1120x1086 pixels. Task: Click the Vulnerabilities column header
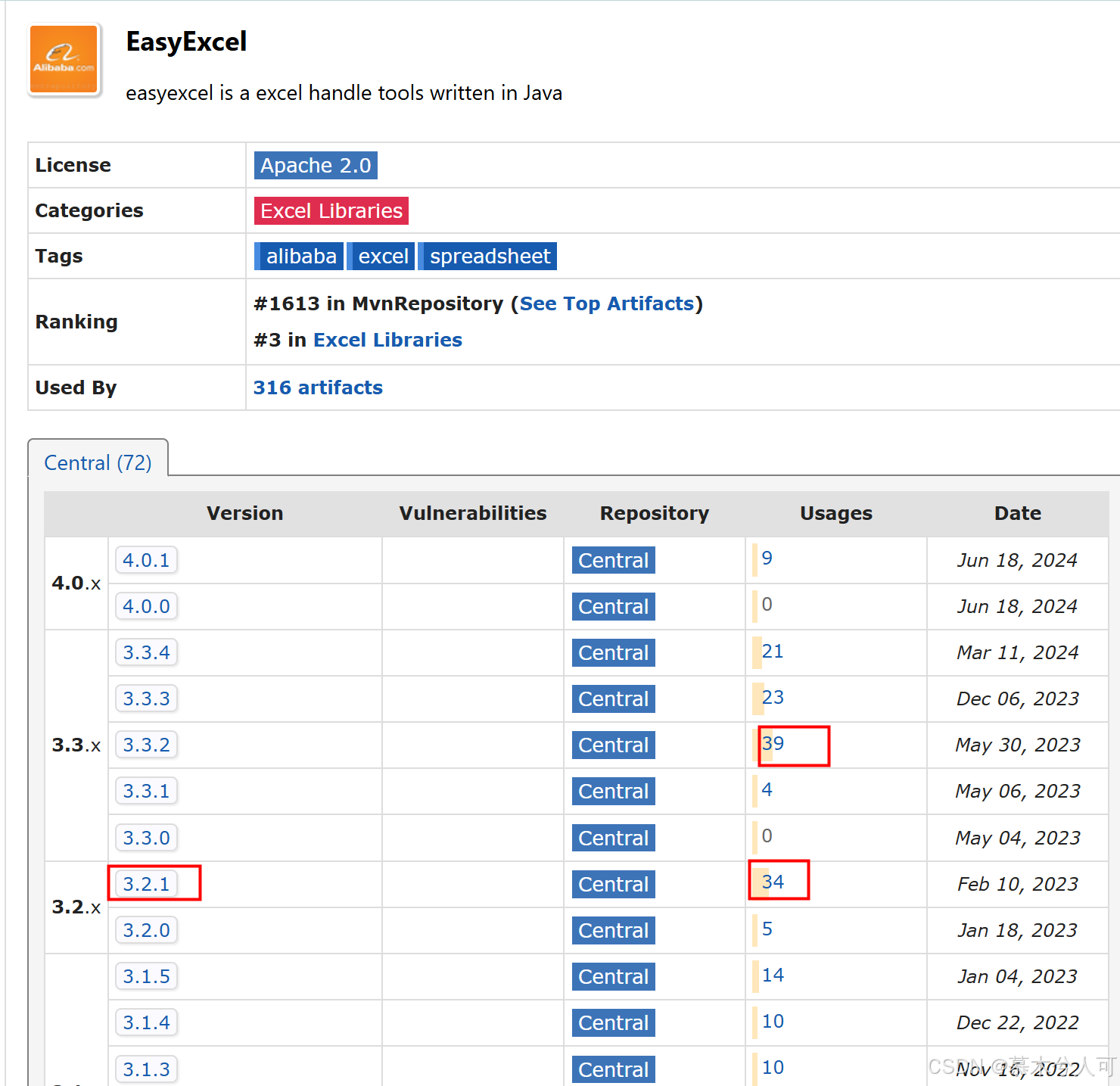pos(473,513)
